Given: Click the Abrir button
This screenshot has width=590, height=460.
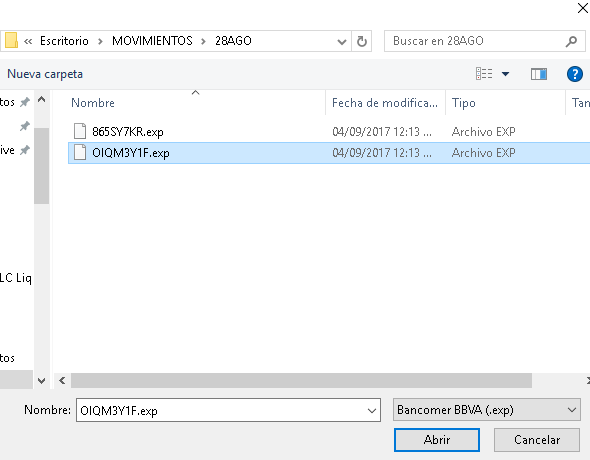Looking at the screenshot, I should coord(437,440).
